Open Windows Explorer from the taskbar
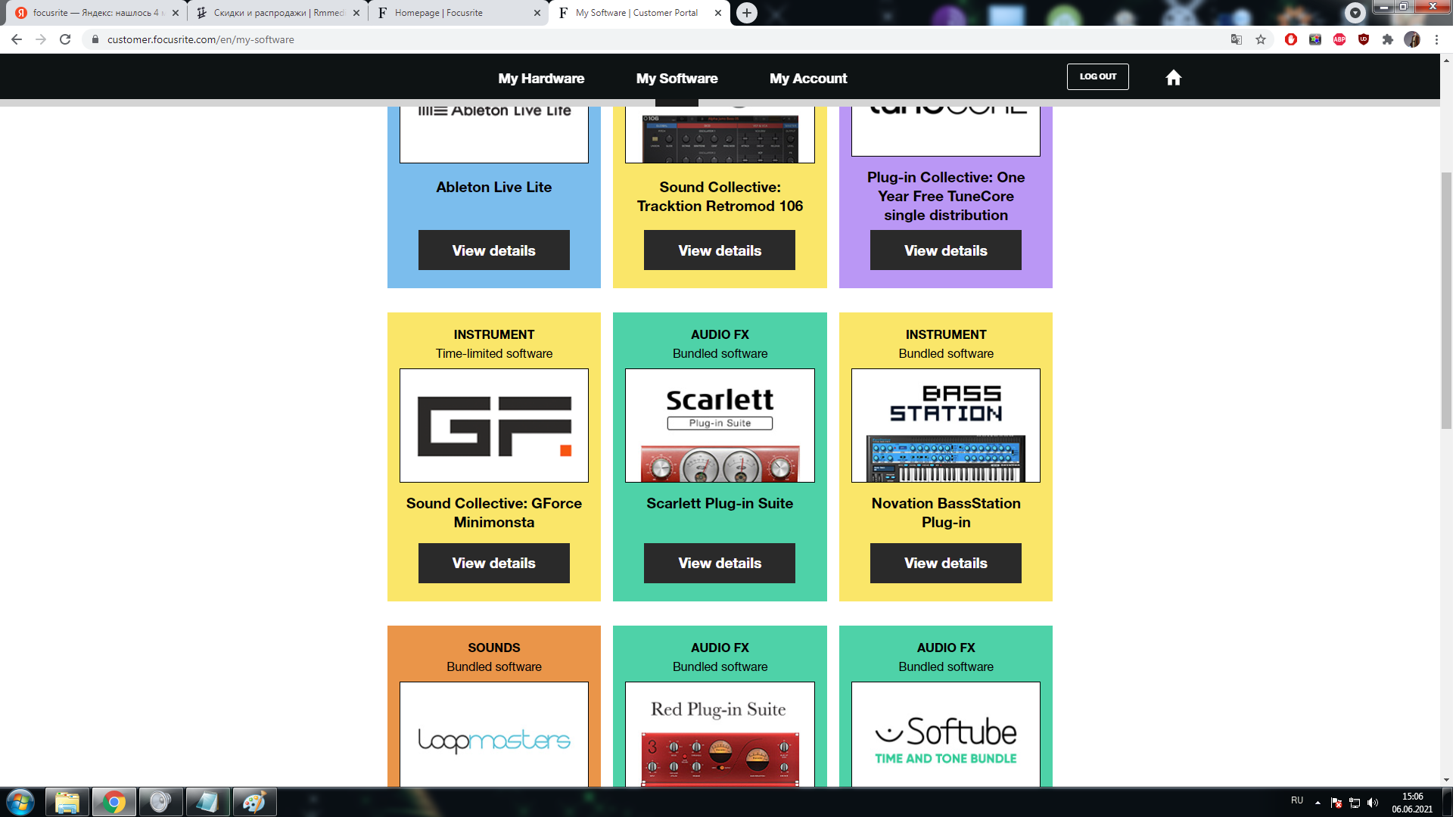This screenshot has height=817, width=1456. [x=67, y=802]
